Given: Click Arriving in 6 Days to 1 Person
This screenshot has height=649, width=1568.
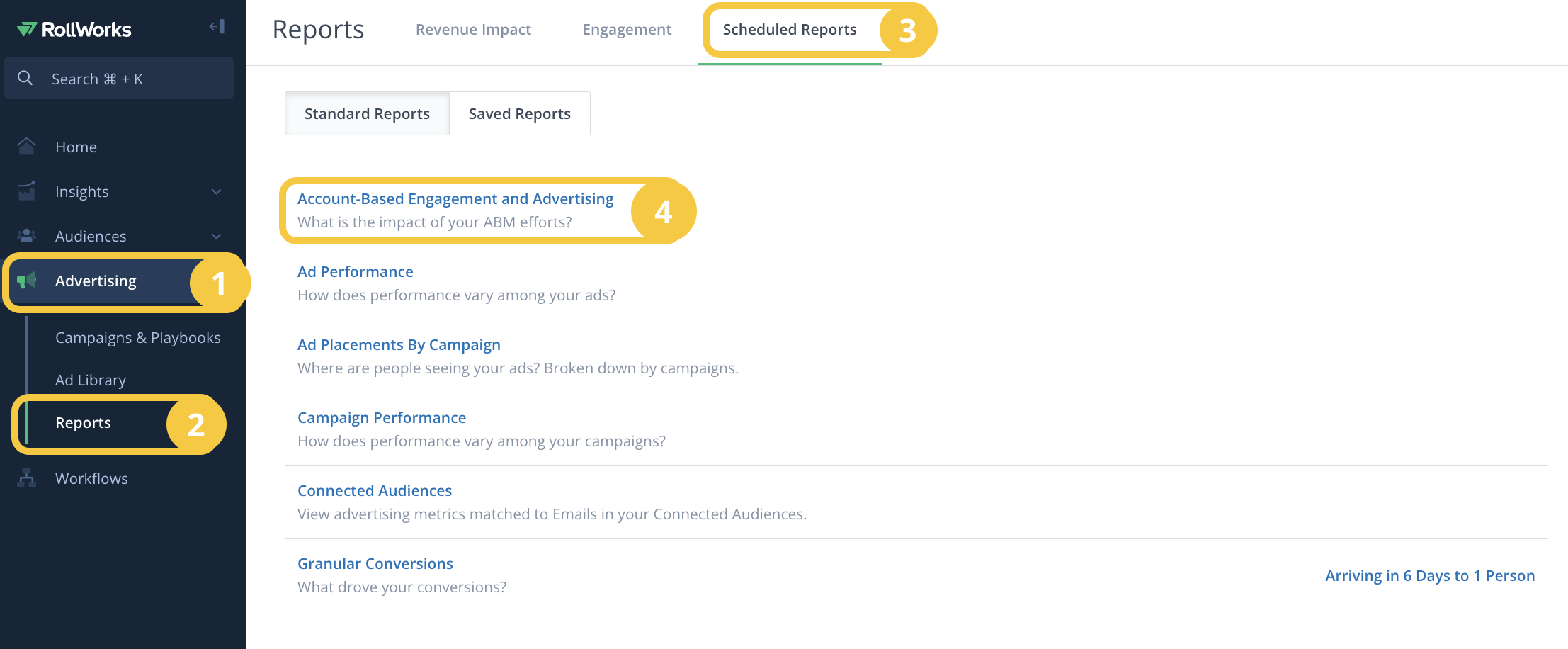Looking at the screenshot, I should pos(1430,575).
